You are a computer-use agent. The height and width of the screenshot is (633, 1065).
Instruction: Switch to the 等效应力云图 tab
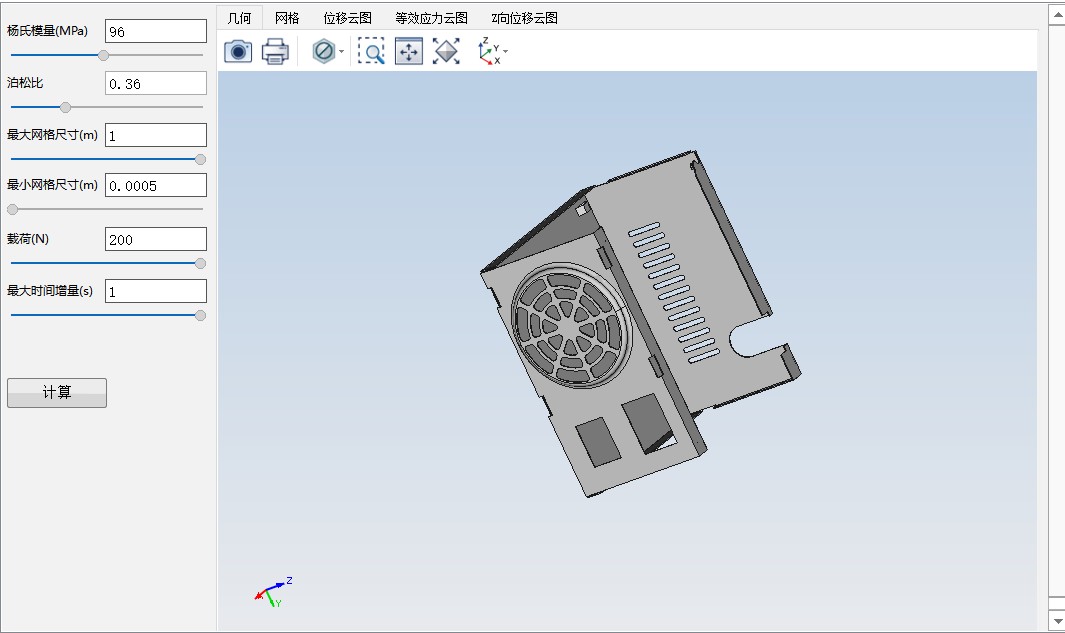tap(431, 18)
